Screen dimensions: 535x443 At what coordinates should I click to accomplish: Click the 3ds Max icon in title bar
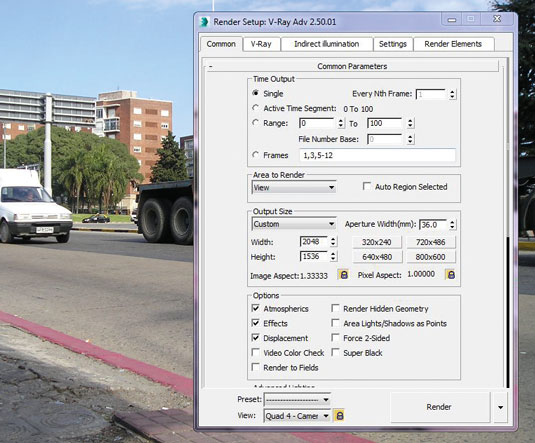204,22
